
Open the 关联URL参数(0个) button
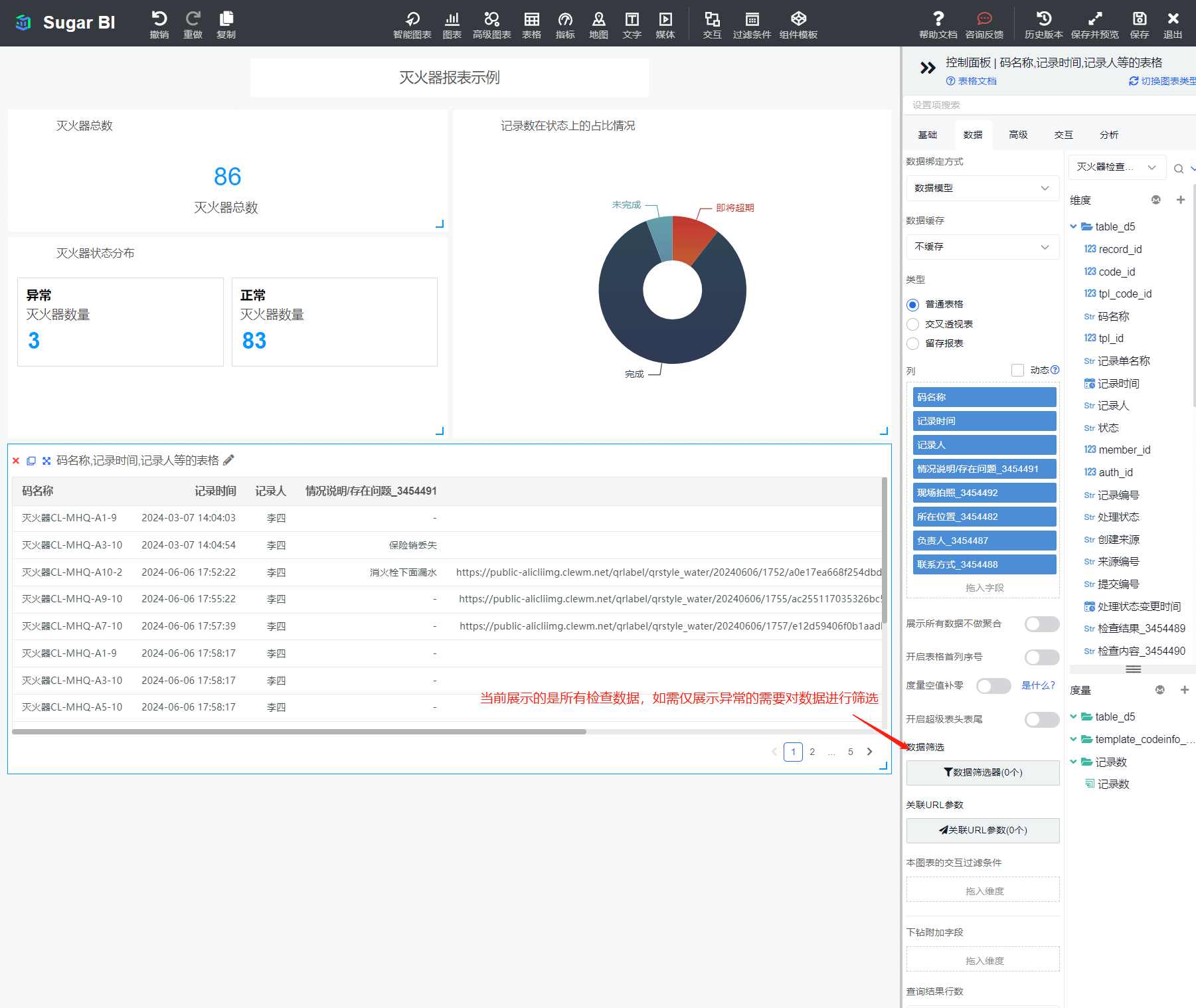(983, 830)
